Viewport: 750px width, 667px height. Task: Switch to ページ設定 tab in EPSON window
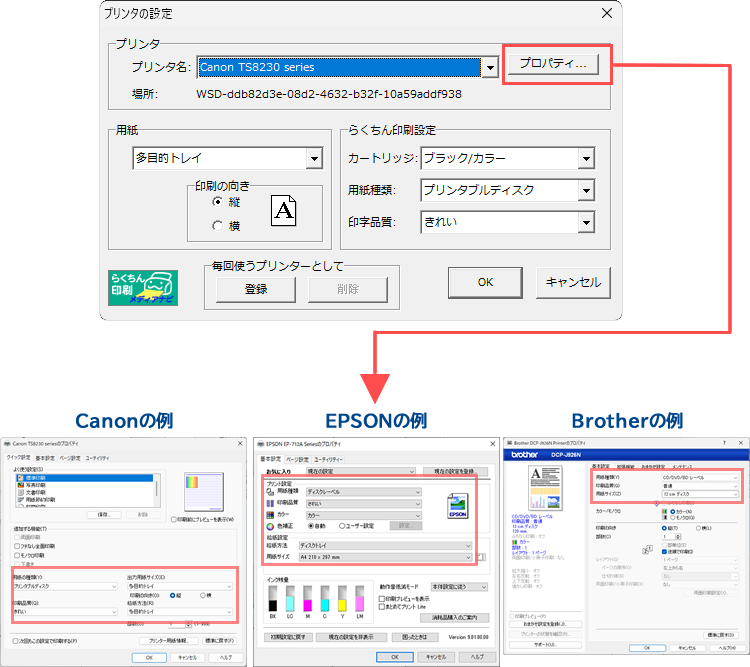(x=297, y=459)
